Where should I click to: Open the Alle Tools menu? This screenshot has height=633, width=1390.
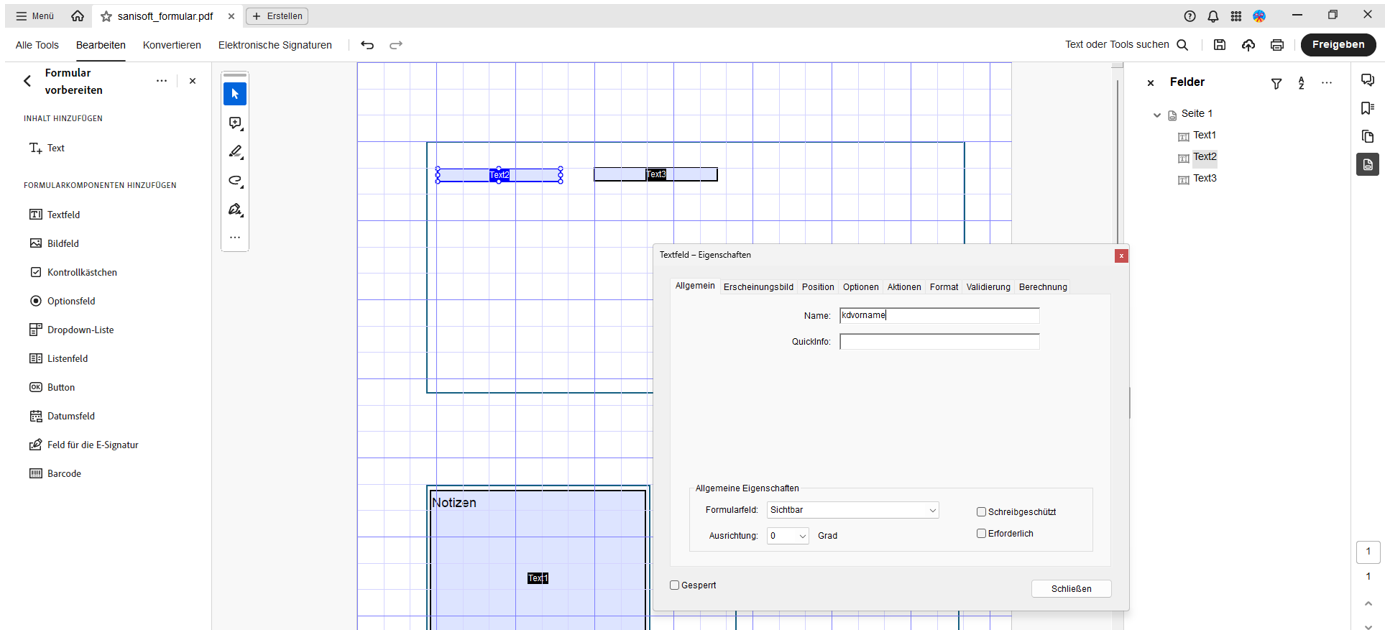(37, 45)
